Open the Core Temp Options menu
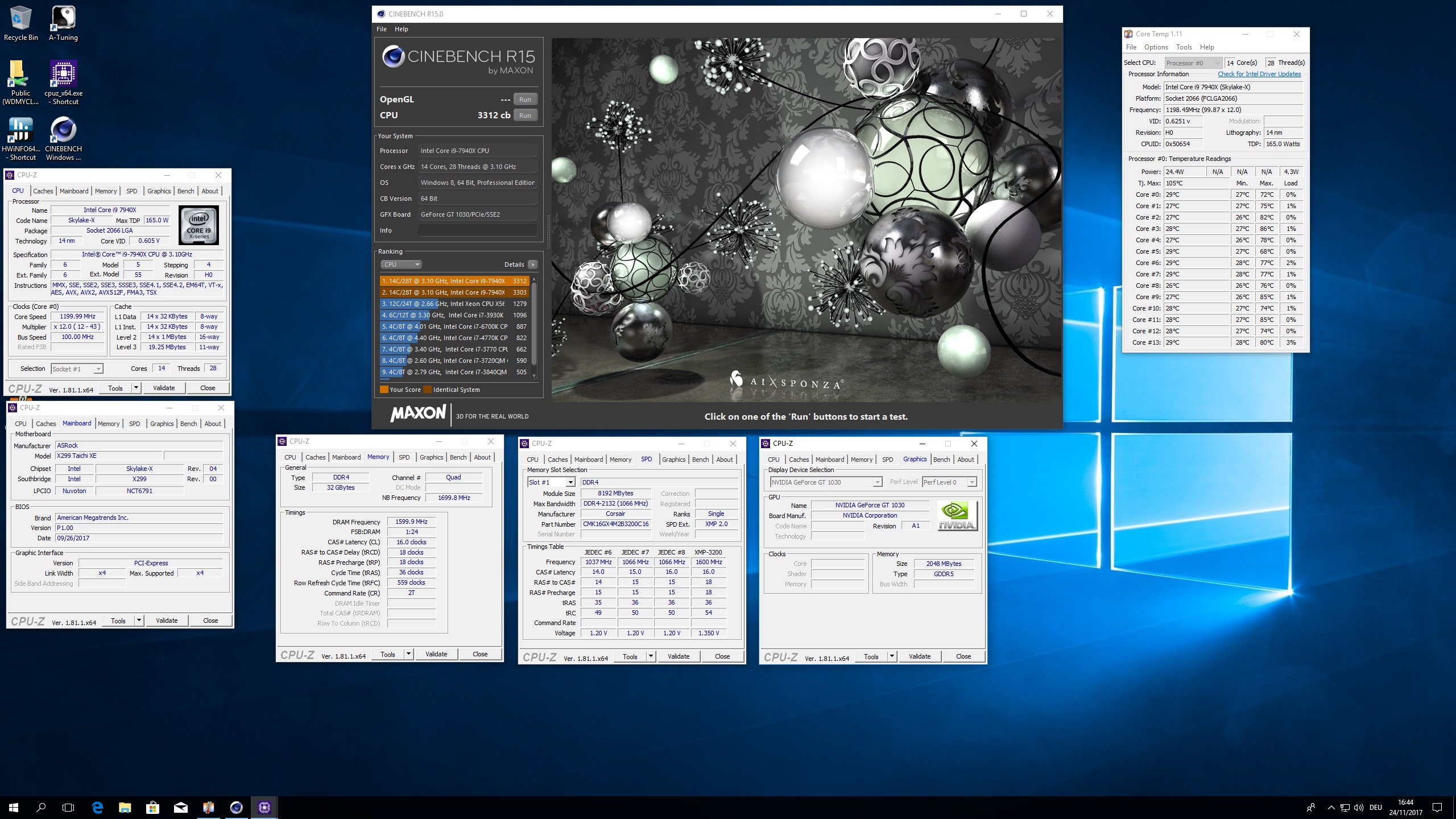 click(1156, 47)
